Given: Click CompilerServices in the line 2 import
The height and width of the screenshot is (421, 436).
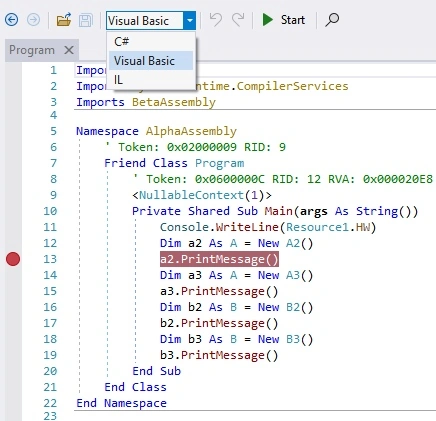Looking at the screenshot, I should [292, 86].
